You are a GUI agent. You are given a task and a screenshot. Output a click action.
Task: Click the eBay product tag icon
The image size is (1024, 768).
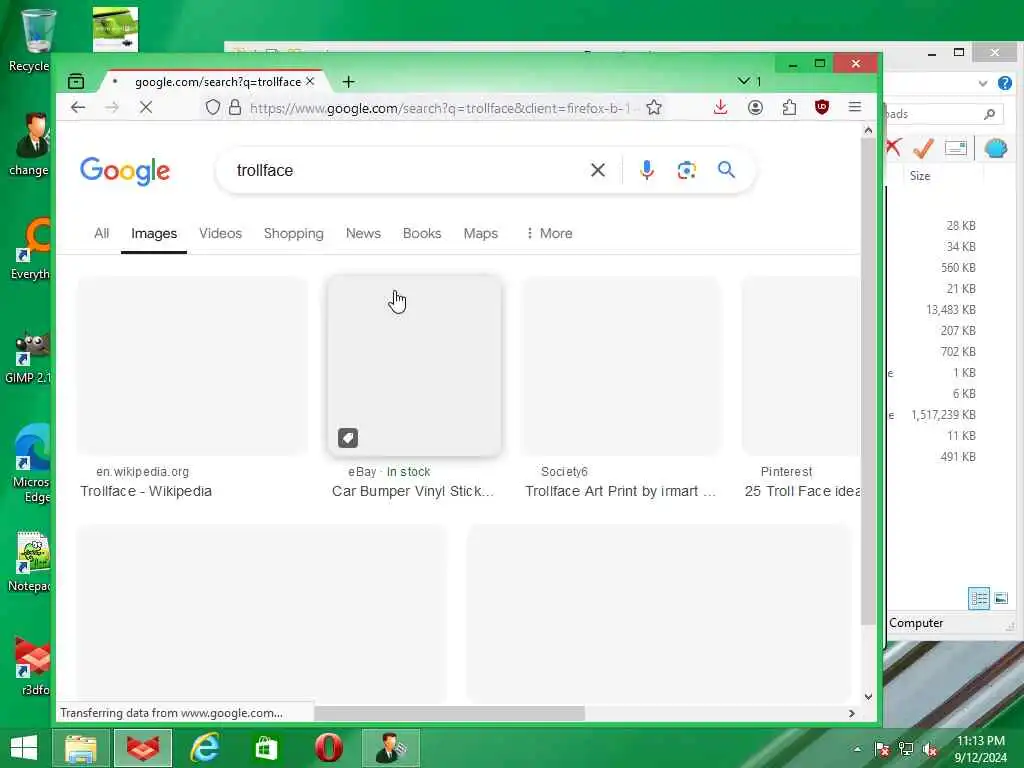348,438
